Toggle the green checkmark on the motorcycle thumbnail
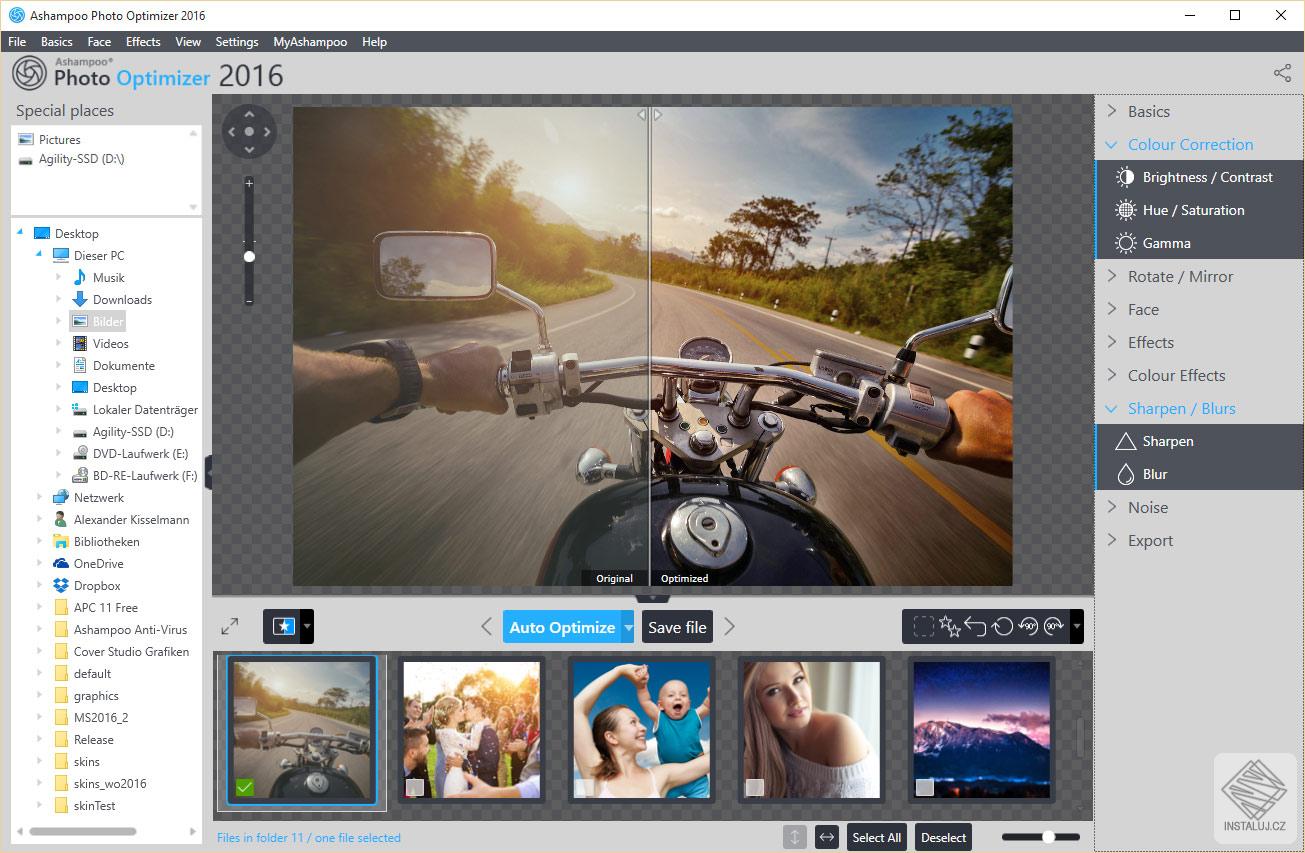Viewport: 1305px width, 853px height. click(x=245, y=787)
